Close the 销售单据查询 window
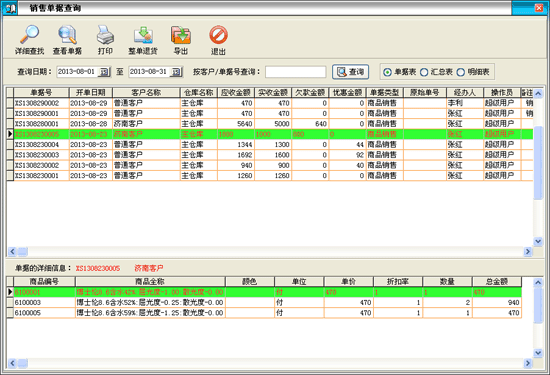Screen dimensions: 550x375 (539, 8)
